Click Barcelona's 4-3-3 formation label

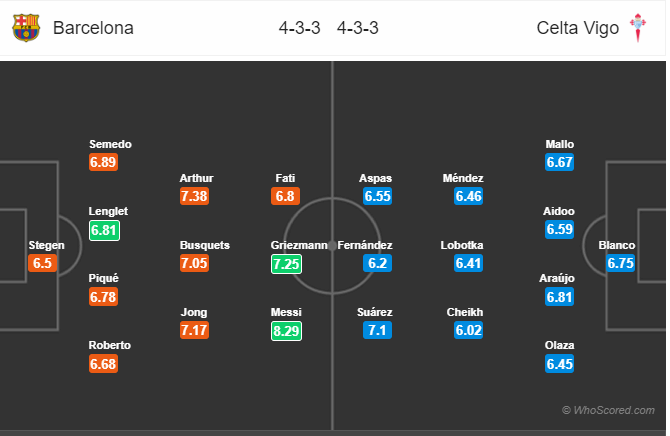[300, 28]
